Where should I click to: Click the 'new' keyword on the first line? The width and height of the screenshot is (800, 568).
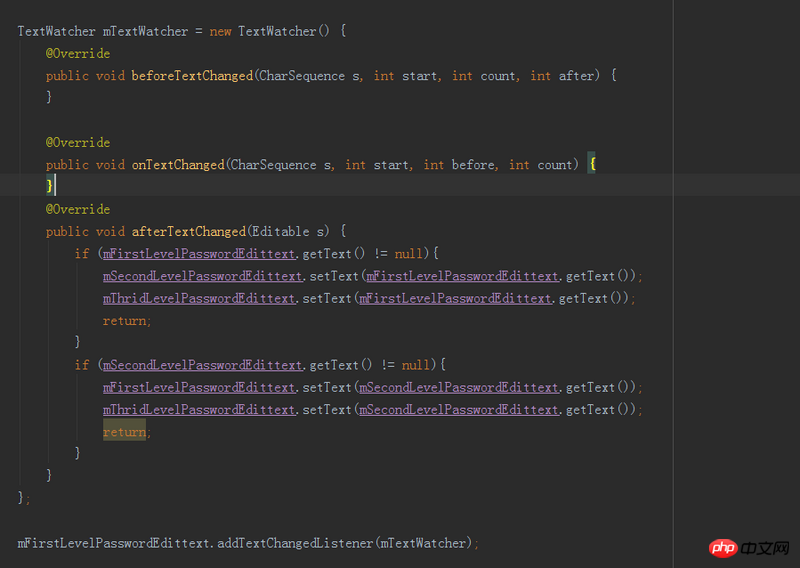pyautogui.click(x=220, y=32)
